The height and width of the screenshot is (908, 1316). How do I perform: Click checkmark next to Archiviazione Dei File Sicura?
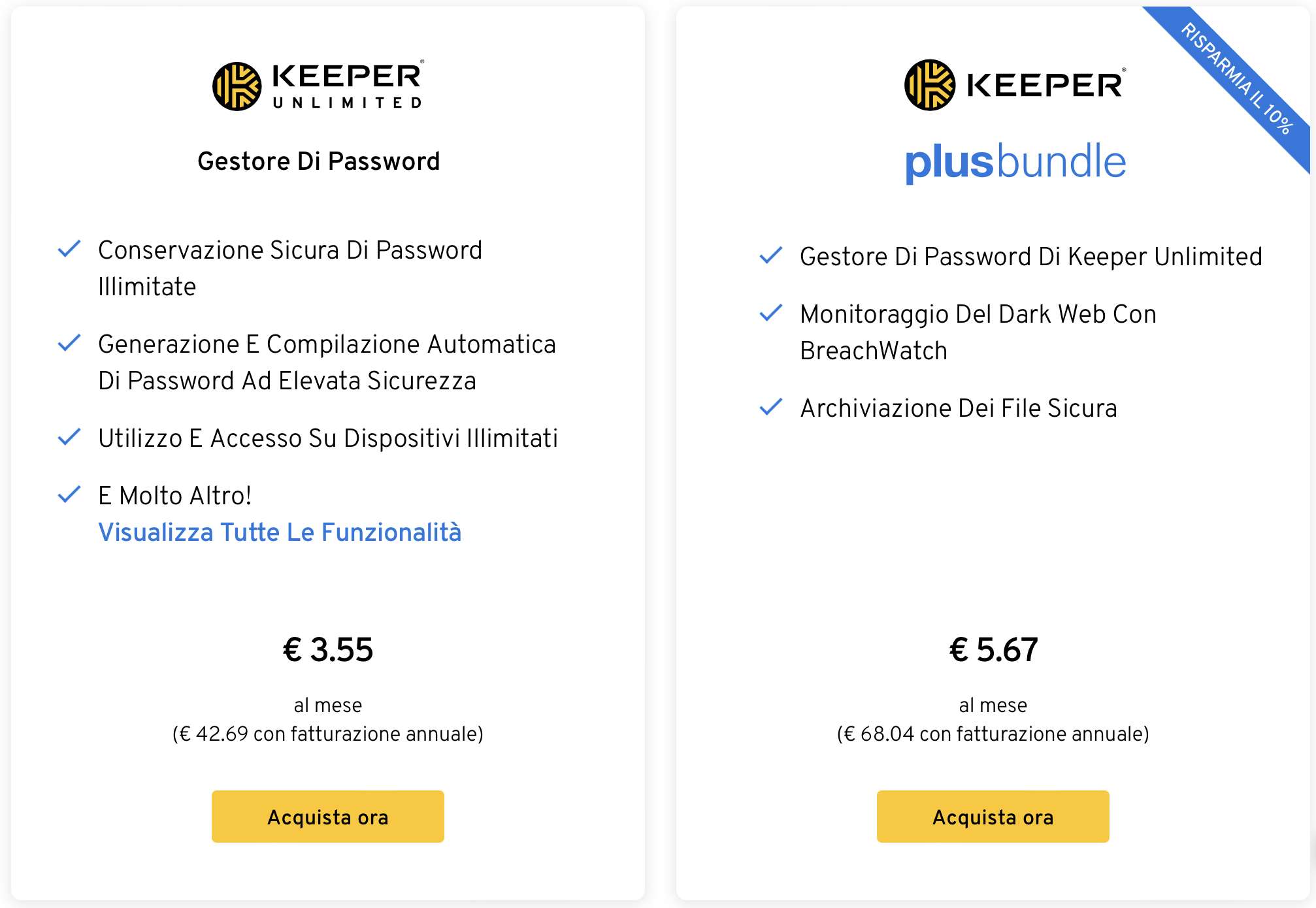771,407
